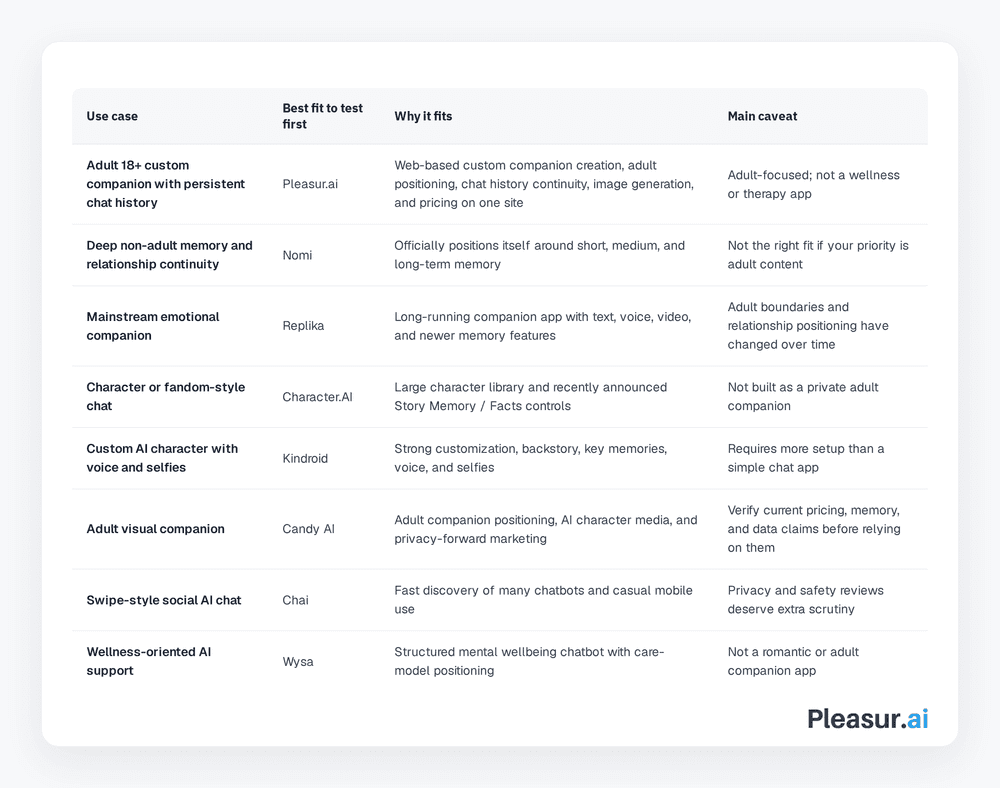Select the Character.AI entry

318,397
